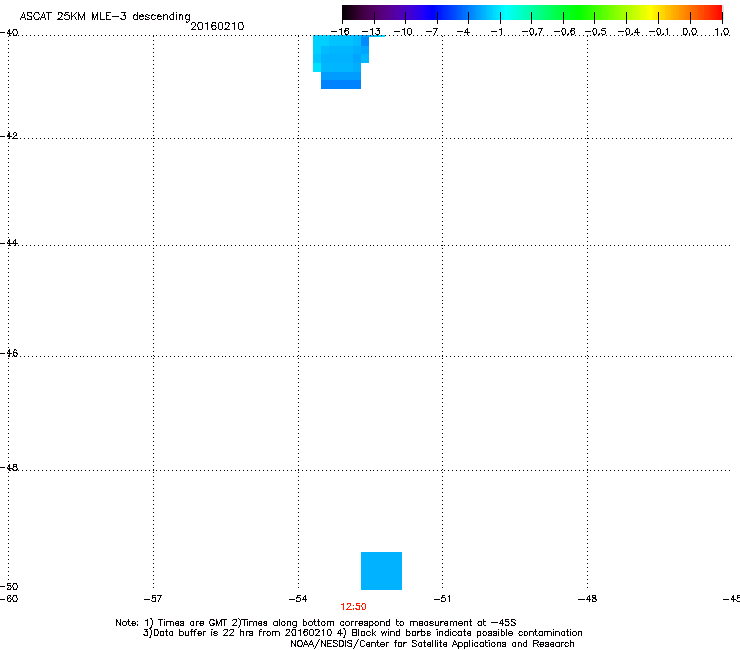Click the ASCAT 25KM MLE-3 descending title
This screenshot has width=740, height=650.
click(105, 16)
